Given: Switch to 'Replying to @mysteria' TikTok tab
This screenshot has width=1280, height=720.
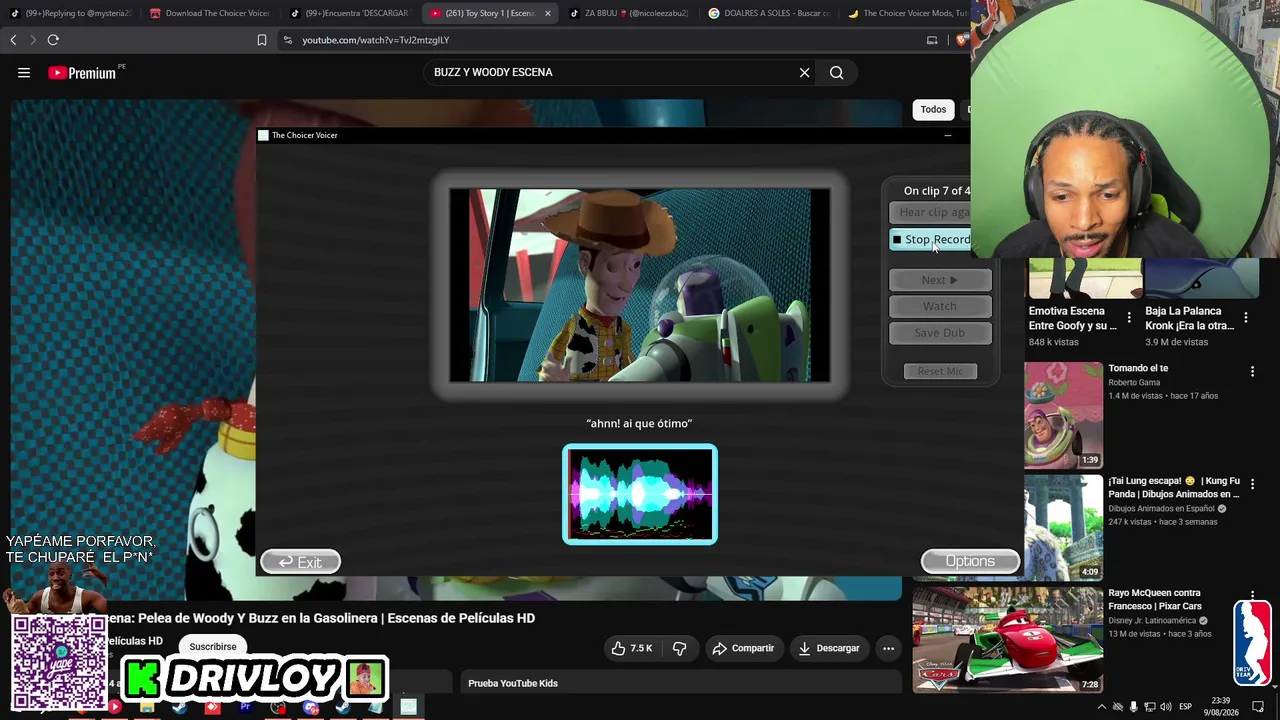Looking at the screenshot, I should coord(70,13).
